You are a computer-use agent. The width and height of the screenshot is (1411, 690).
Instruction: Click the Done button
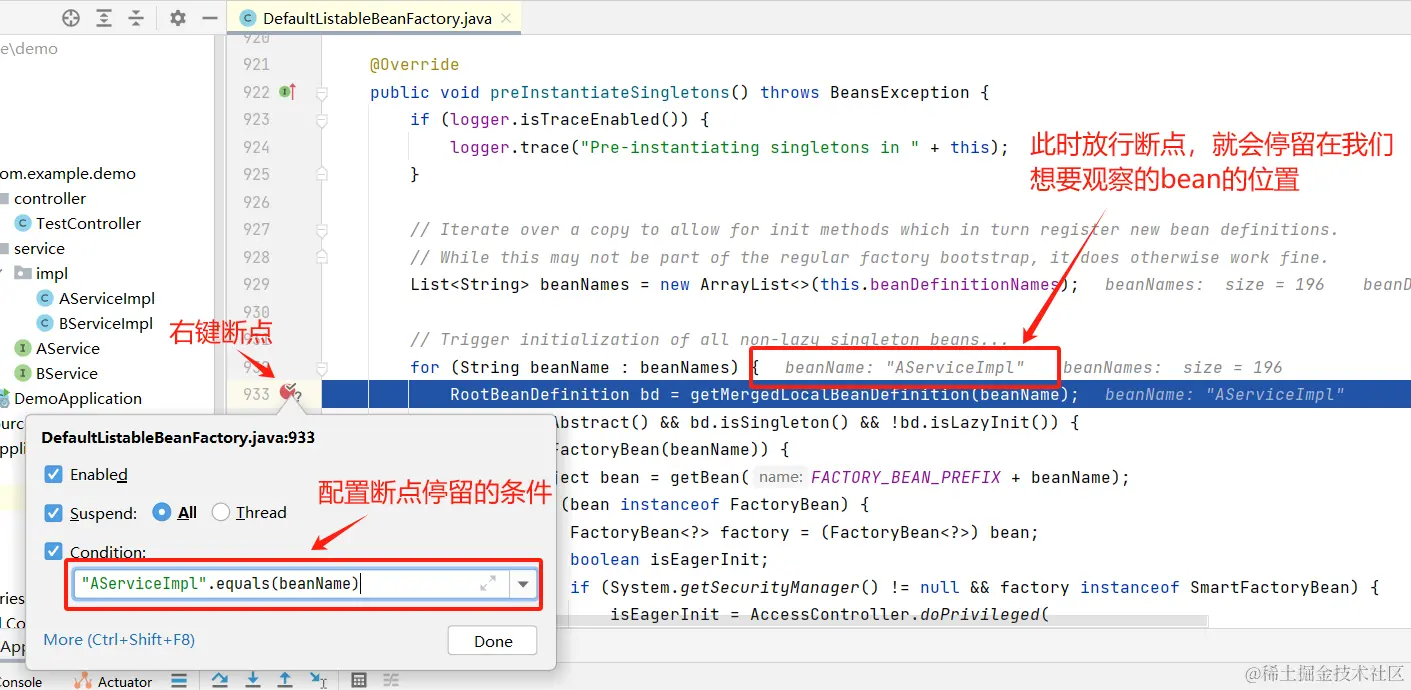pos(491,640)
